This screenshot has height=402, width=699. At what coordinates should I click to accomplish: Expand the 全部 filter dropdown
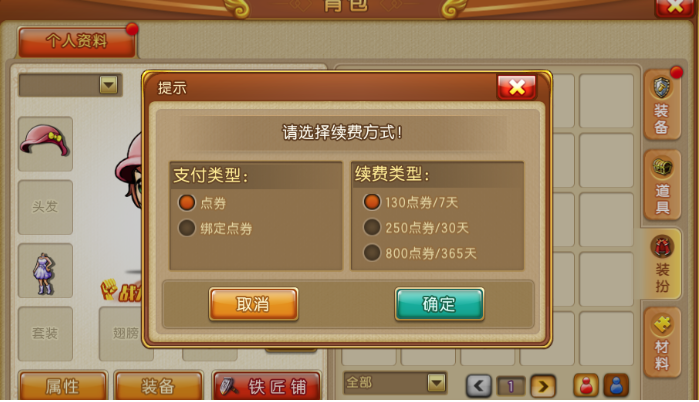[x=436, y=382]
